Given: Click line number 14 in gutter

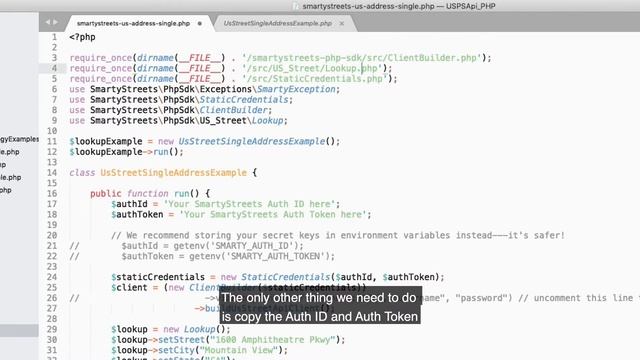Looking at the screenshot, I should click(x=51, y=173).
